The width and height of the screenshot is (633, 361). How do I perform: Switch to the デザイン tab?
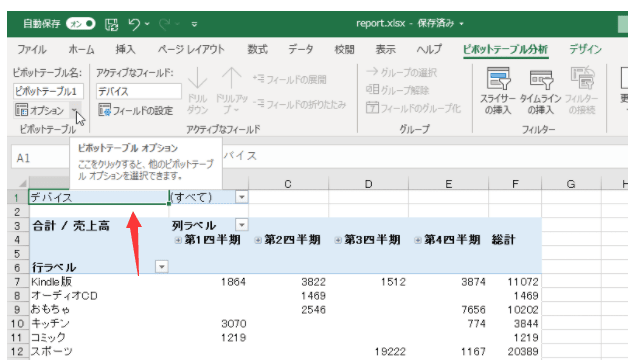click(x=585, y=50)
